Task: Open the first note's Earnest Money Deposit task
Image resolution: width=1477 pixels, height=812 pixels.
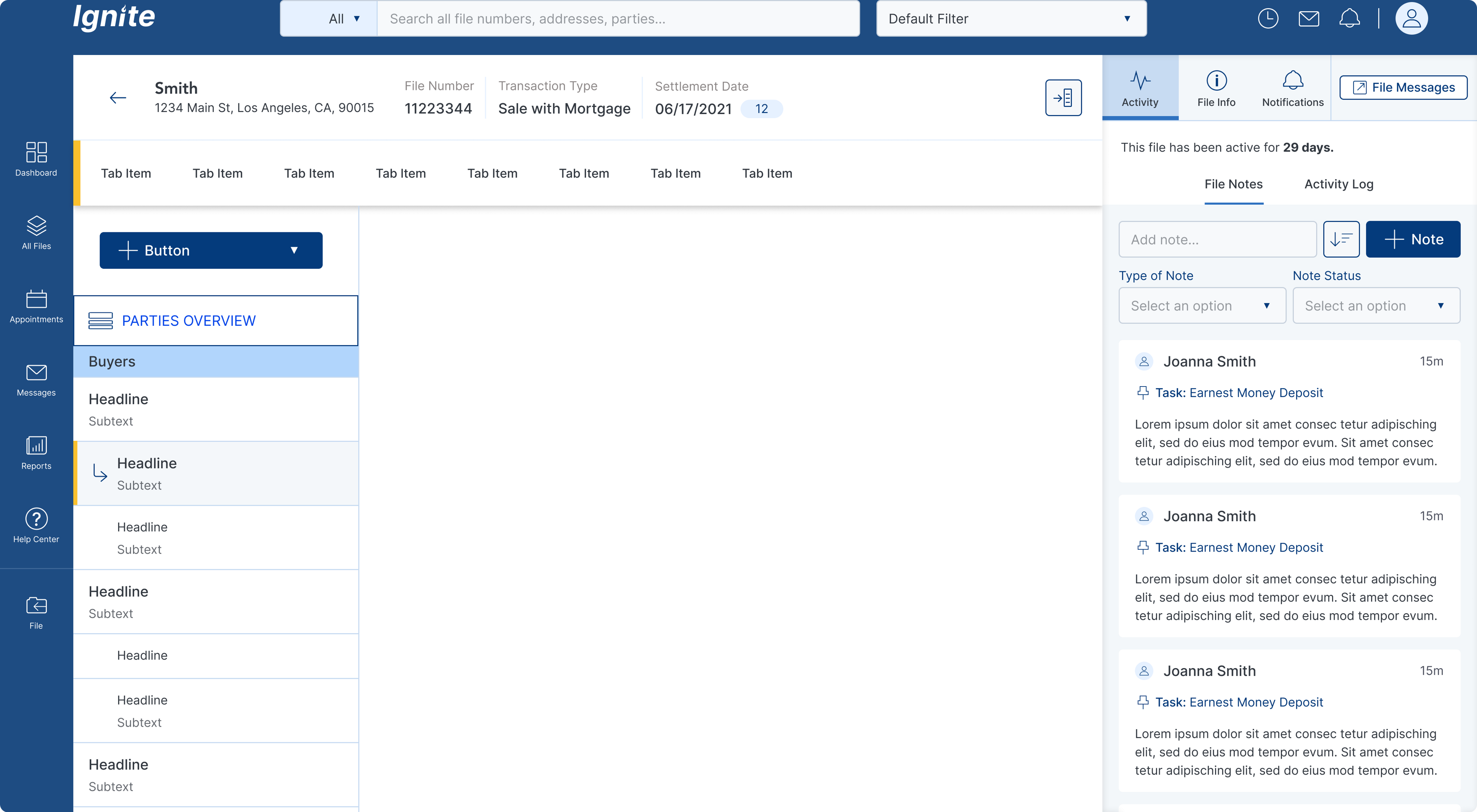Action: (1239, 393)
